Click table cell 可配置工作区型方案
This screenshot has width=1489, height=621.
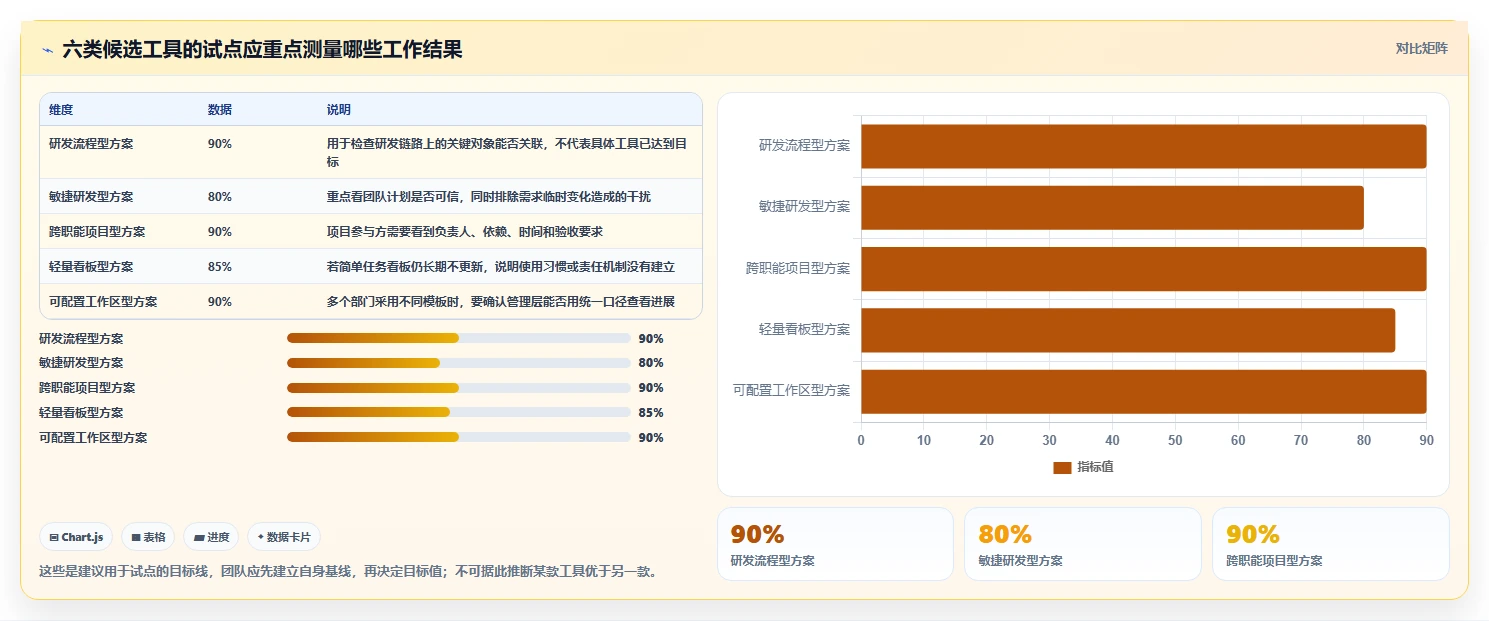coord(103,302)
